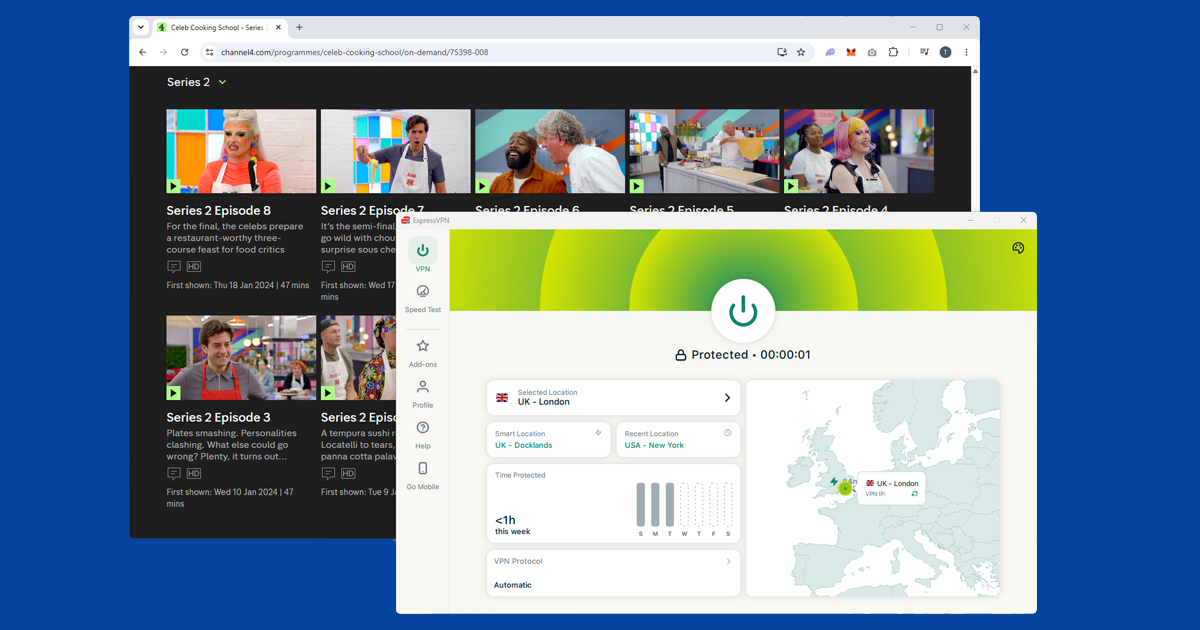Image resolution: width=1200 pixels, height=630 pixels.
Task: Open the MetaMask fox extension icon
Action: (x=851, y=52)
